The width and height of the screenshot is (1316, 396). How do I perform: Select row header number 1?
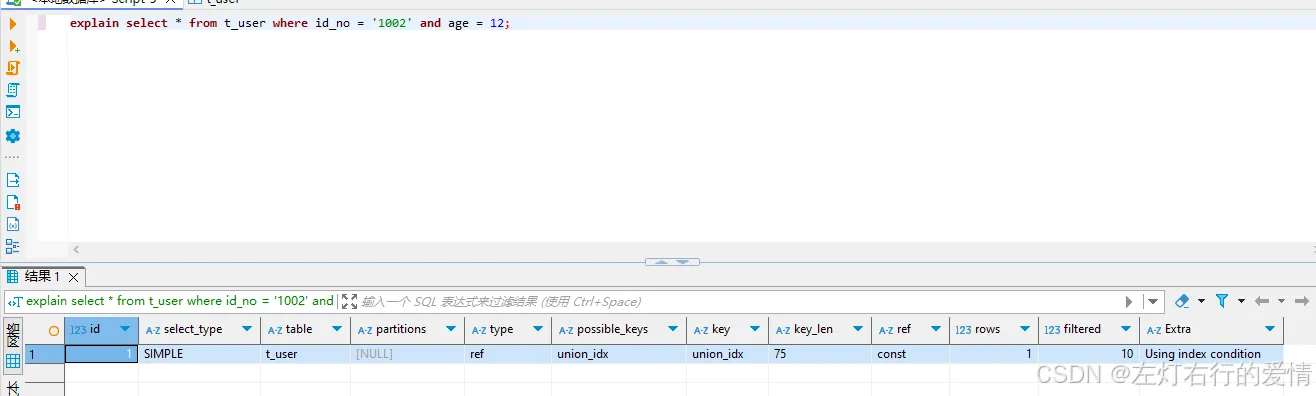44,354
